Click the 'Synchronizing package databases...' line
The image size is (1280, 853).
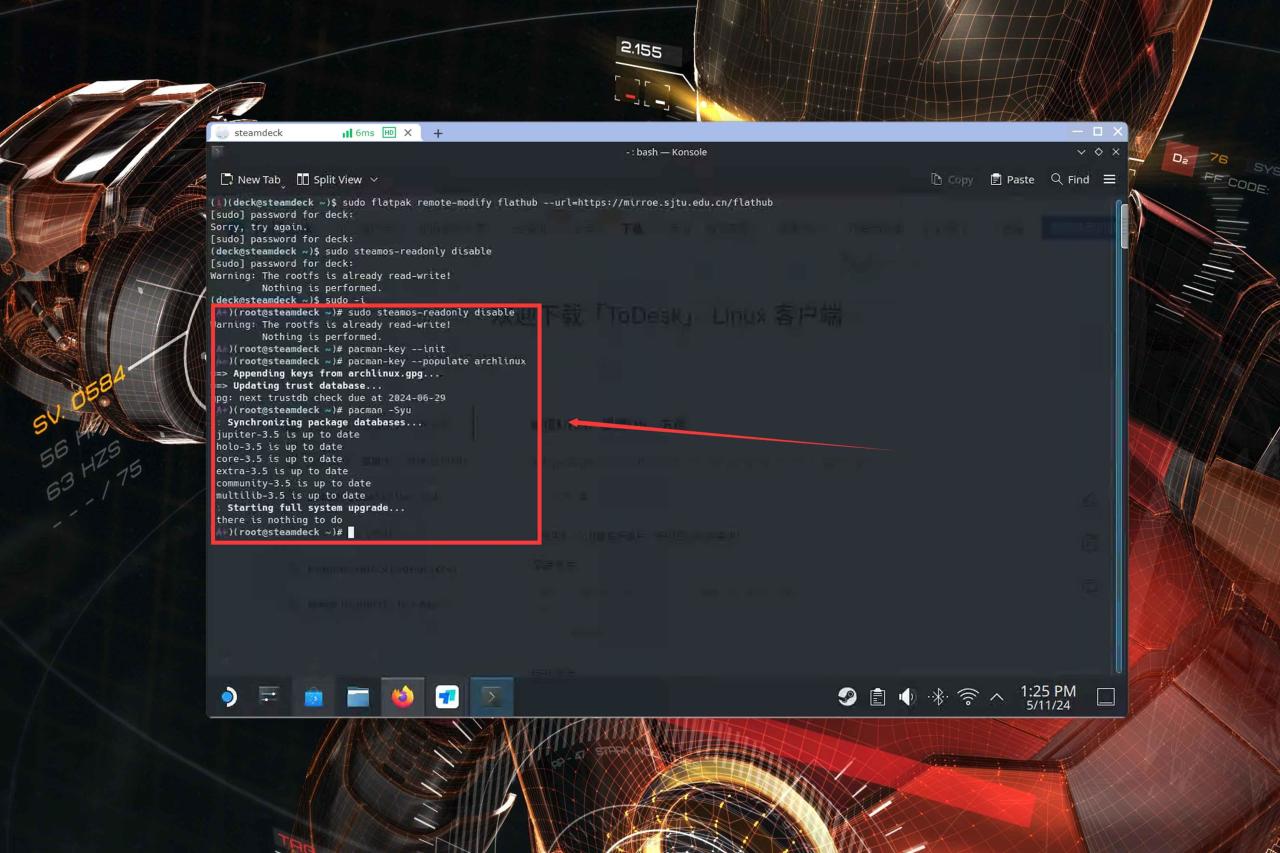325,422
